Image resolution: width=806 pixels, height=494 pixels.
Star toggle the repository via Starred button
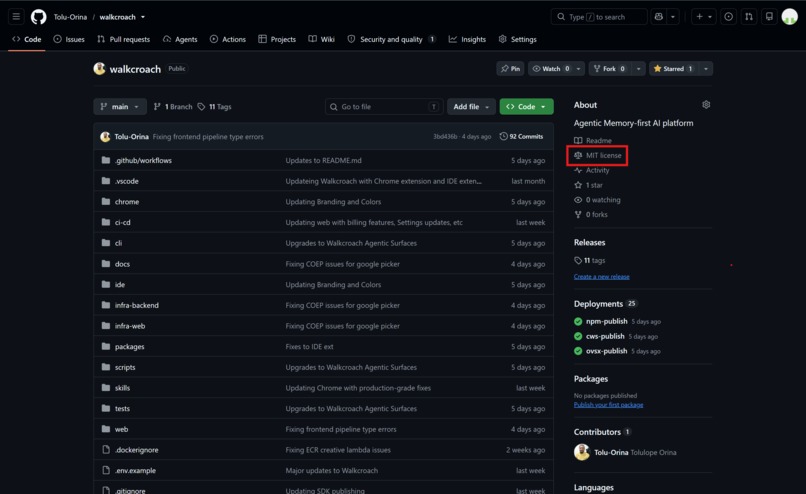coord(673,68)
